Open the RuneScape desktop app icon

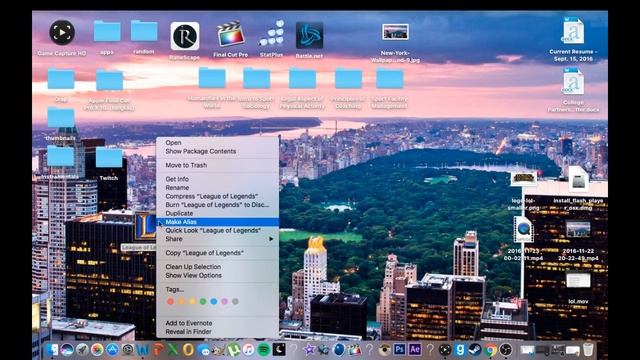click(185, 36)
